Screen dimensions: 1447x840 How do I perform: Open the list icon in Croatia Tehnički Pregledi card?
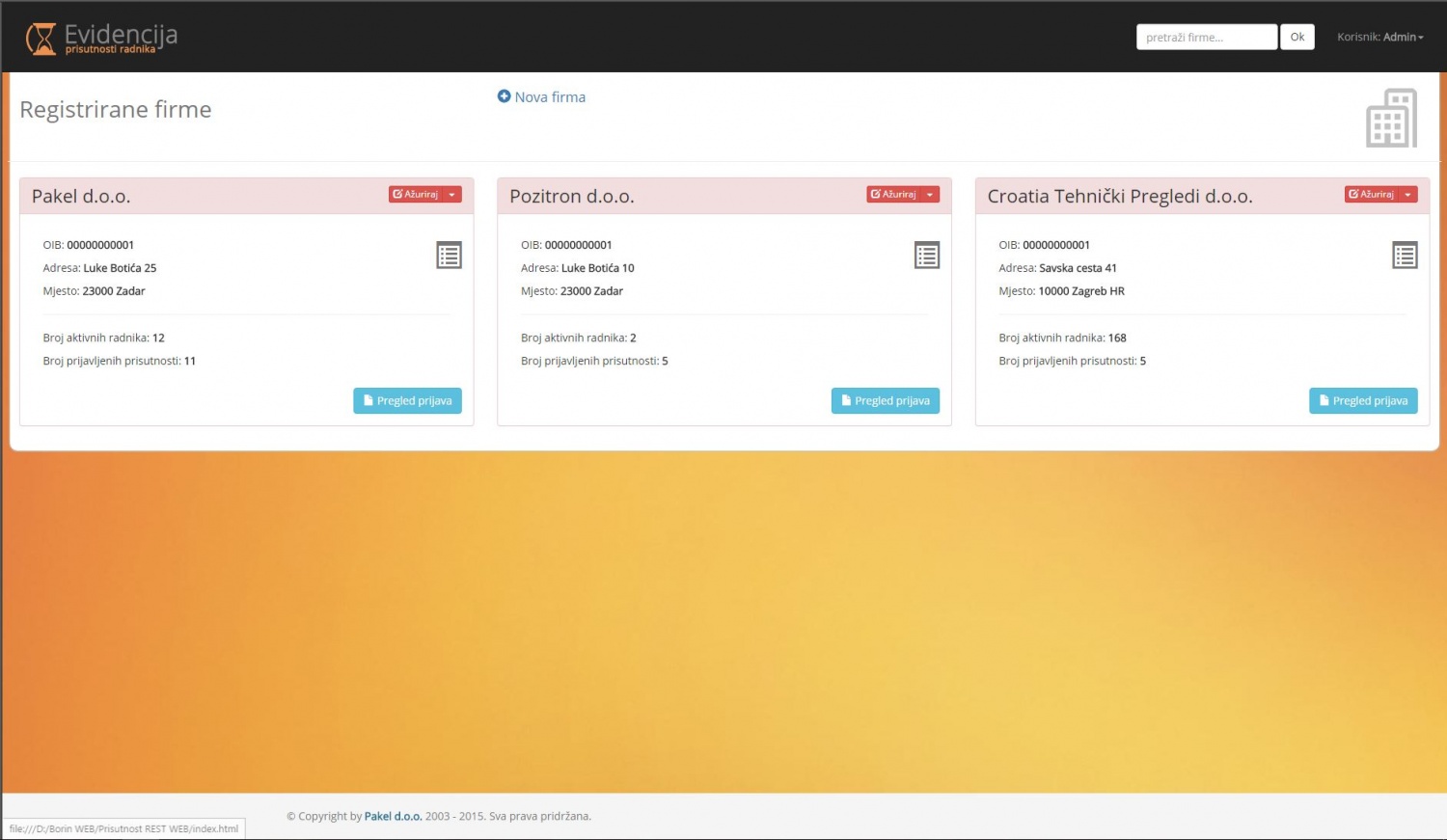click(x=1405, y=256)
